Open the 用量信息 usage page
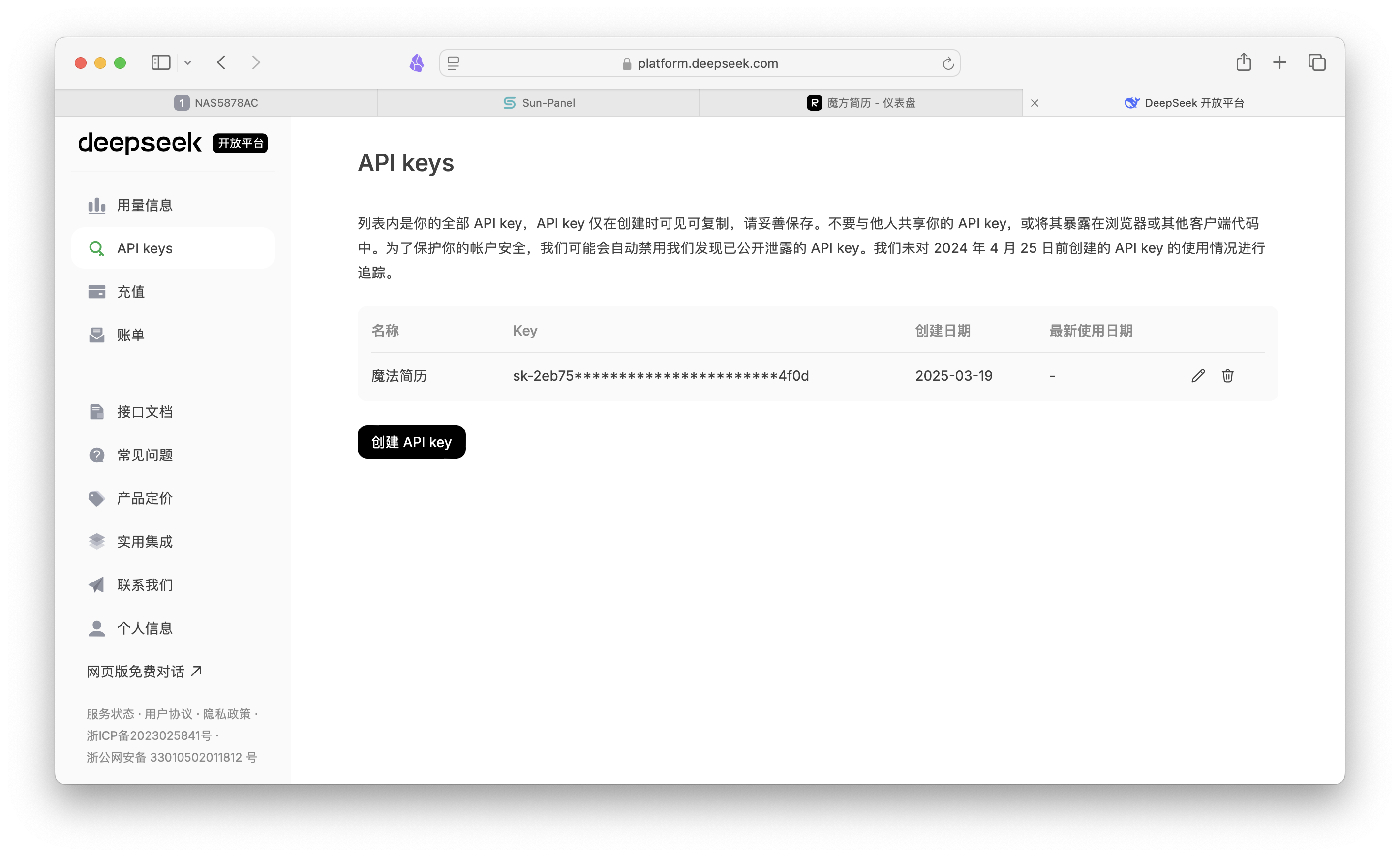Screen dimensions: 1400x857 tap(173, 205)
